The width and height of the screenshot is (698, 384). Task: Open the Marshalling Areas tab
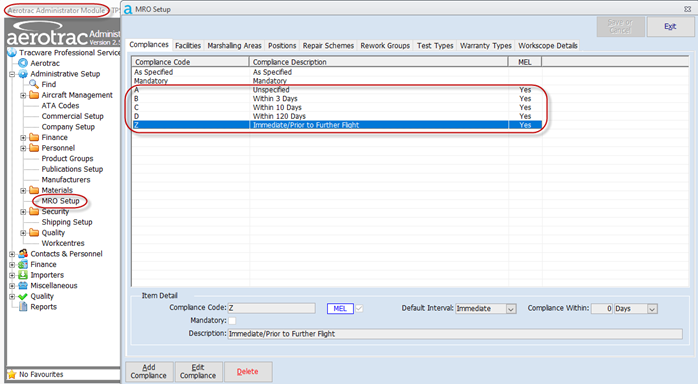pos(234,45)
